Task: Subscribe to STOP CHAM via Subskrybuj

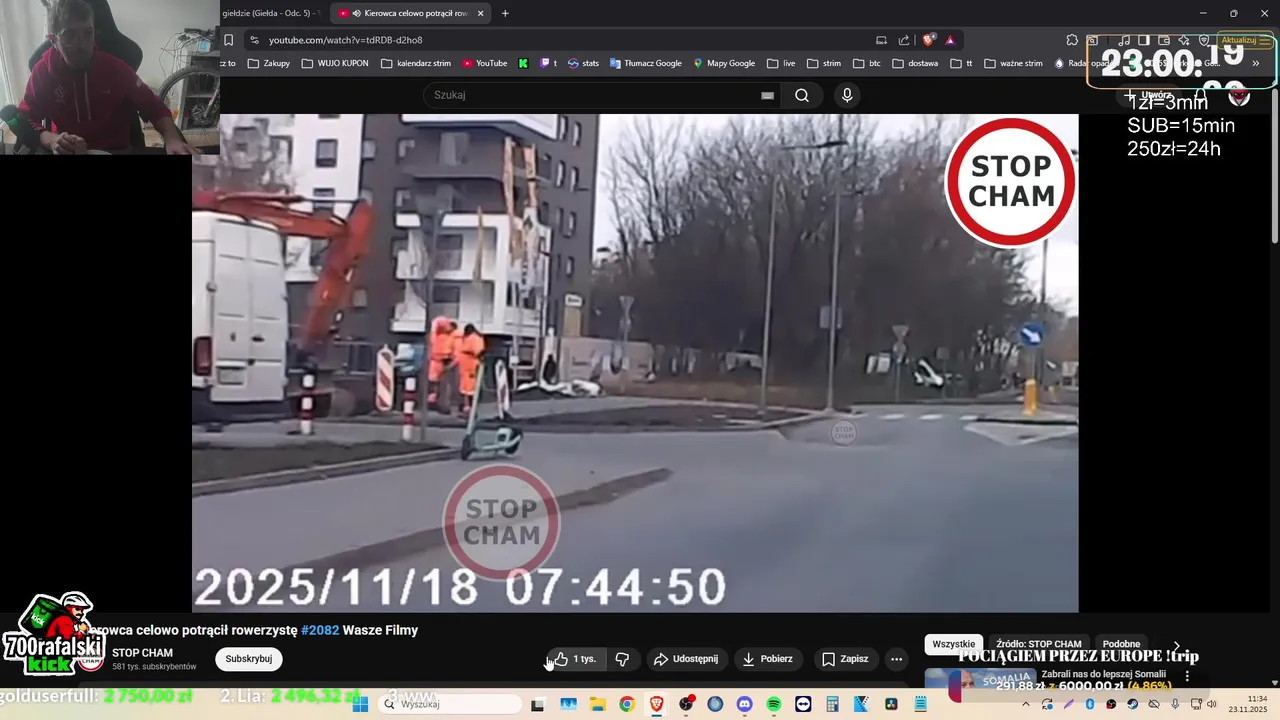Action: pyautogui.click(x=249, y=659)
